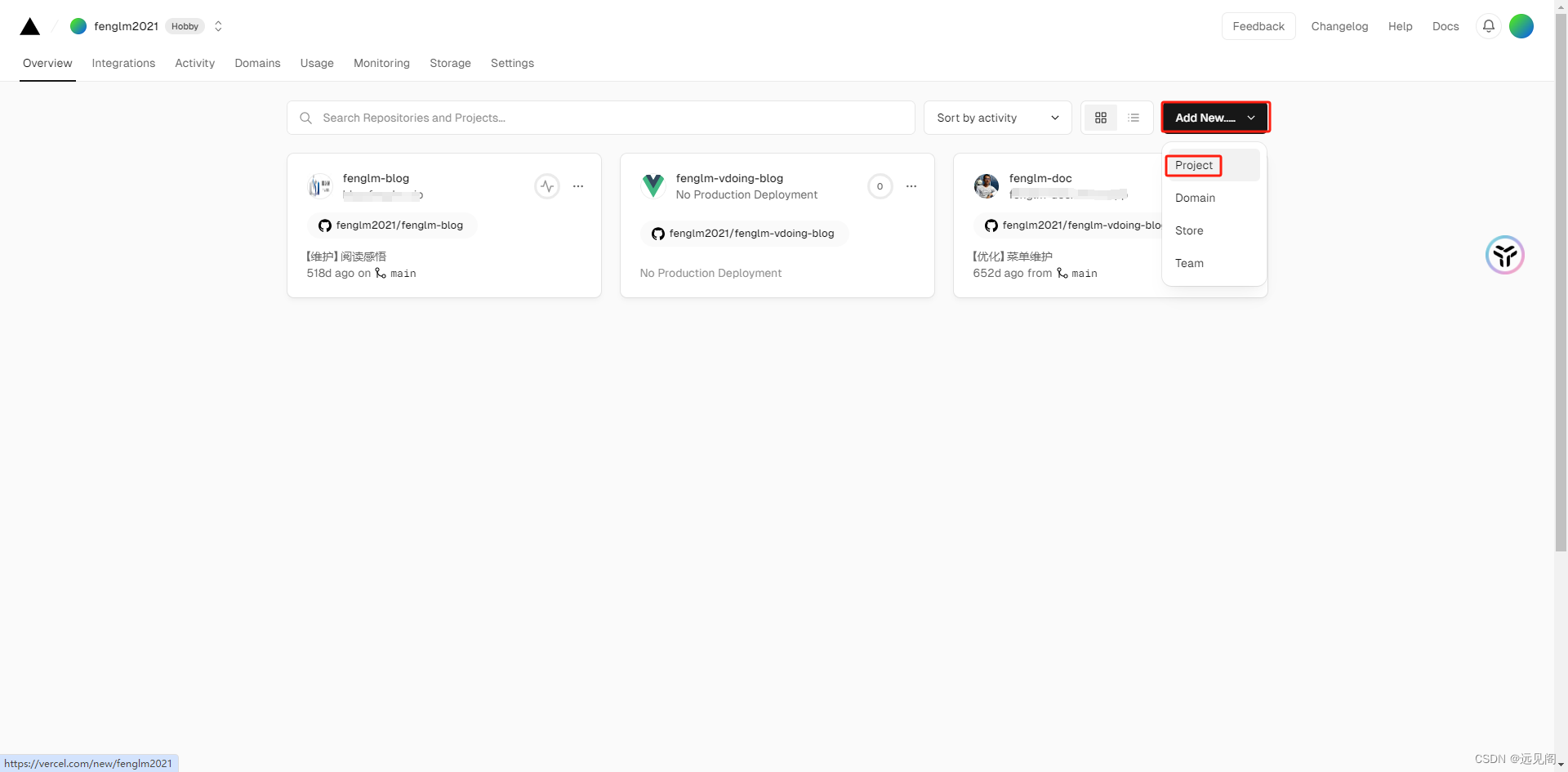Click the Vercel triangle logo
This screenshot has width=1568, height=772.
coord(30,26)
